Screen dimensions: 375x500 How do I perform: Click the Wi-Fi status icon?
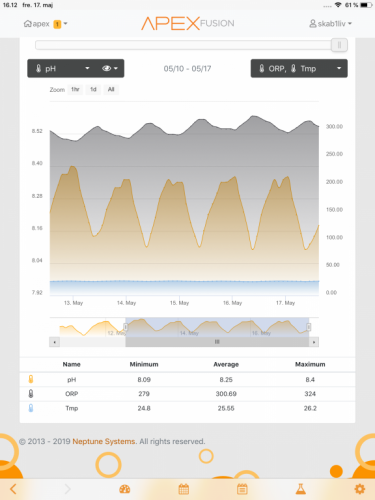coord(338,5)
